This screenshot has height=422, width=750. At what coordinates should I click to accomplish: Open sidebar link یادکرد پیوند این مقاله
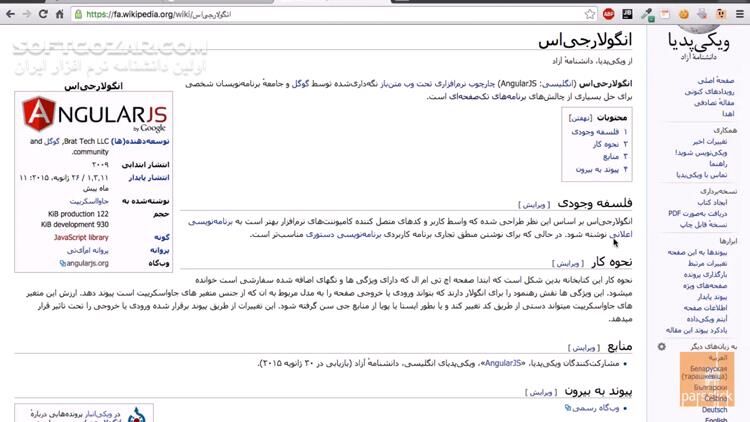point(696,330)
